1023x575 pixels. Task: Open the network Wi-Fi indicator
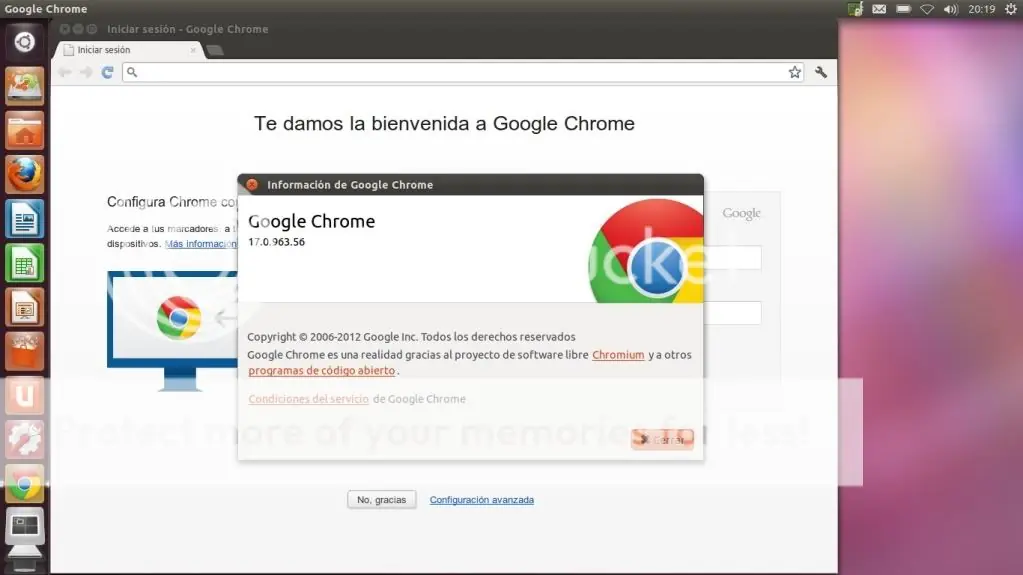pyautogui.click(x=926, y=9)
